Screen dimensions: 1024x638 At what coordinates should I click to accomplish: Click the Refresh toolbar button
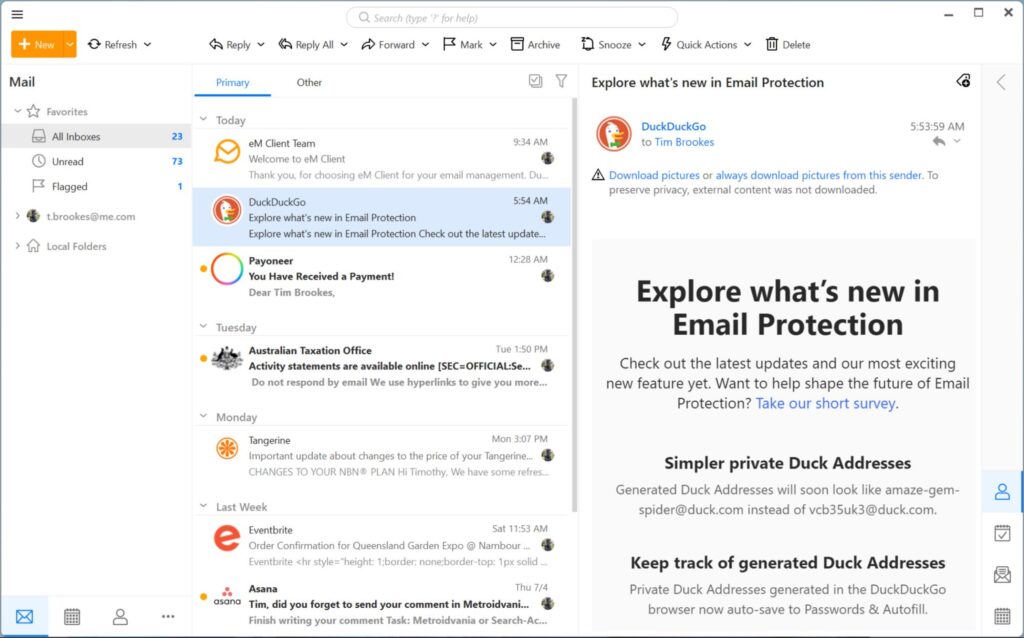coord(113,44)
